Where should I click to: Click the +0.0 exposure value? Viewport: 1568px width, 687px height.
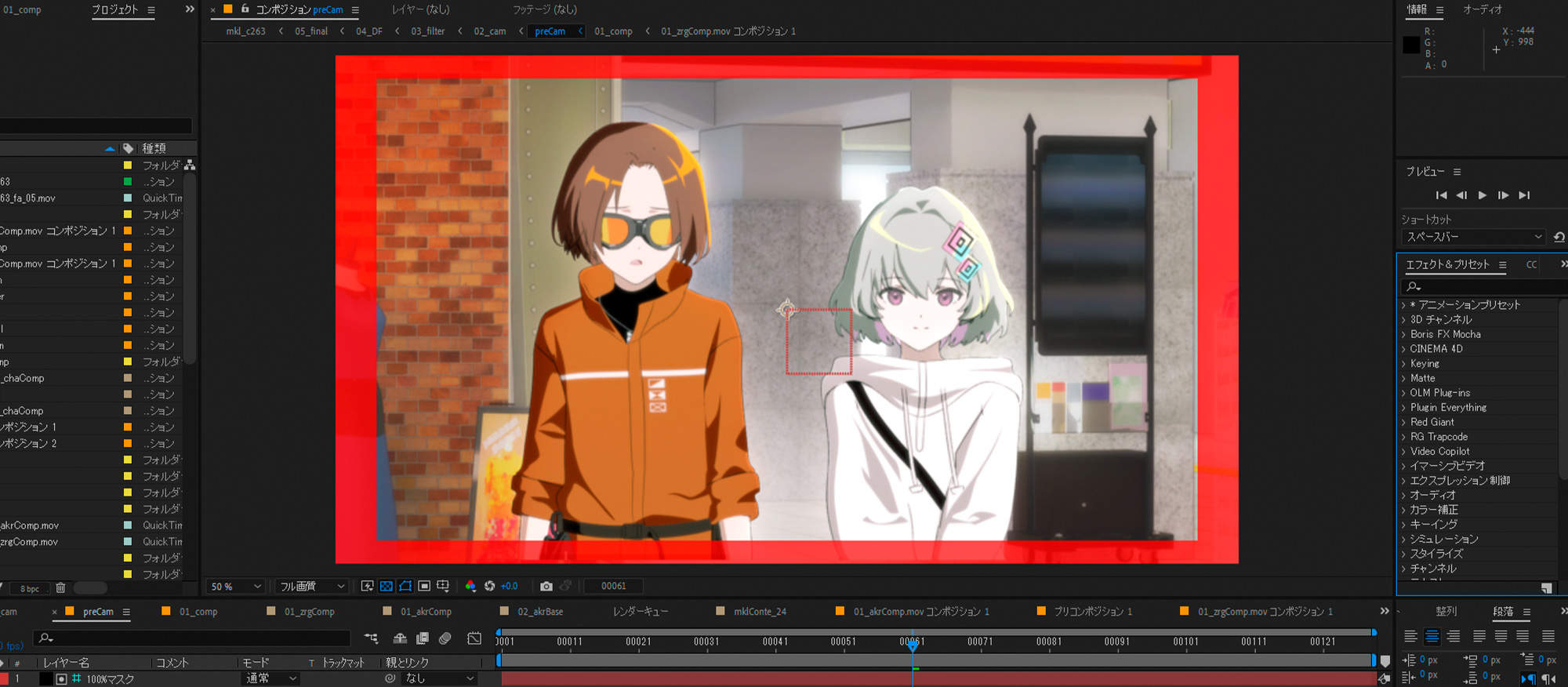(x=509, y=586)
